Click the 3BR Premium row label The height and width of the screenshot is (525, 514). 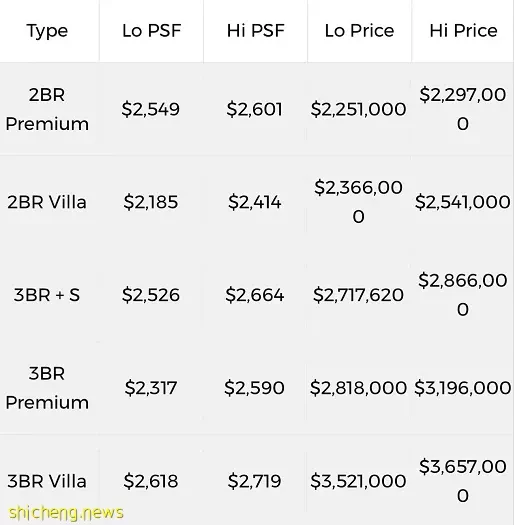(47, 388)
